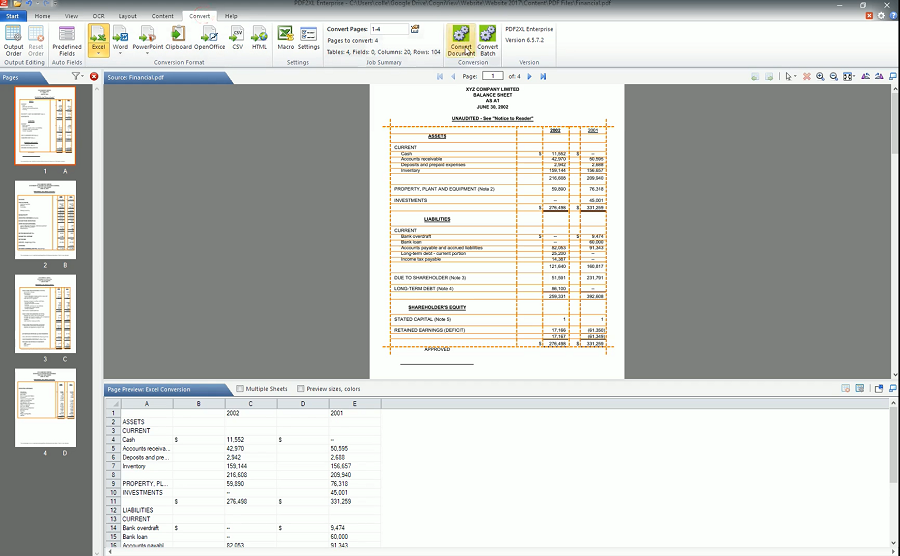Image resolution: width=900 pixels, height=556 pixels.
Task: Select PowerPoint as conversion format
Action: 148,37
